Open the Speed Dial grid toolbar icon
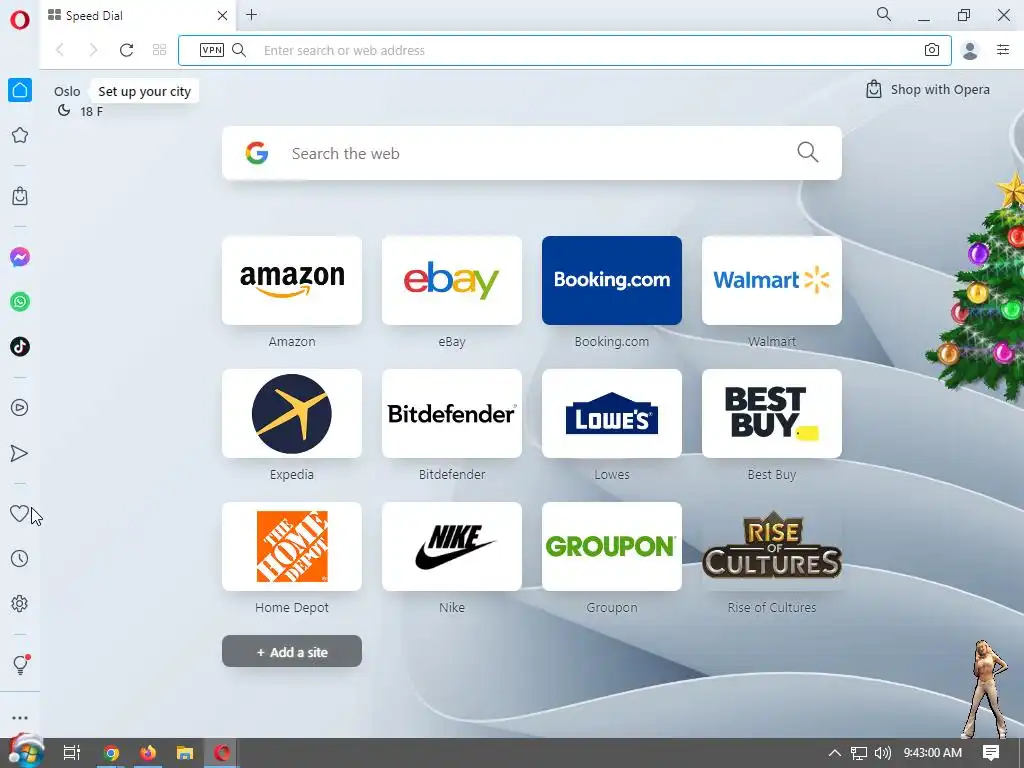 [x=159, y=50]
